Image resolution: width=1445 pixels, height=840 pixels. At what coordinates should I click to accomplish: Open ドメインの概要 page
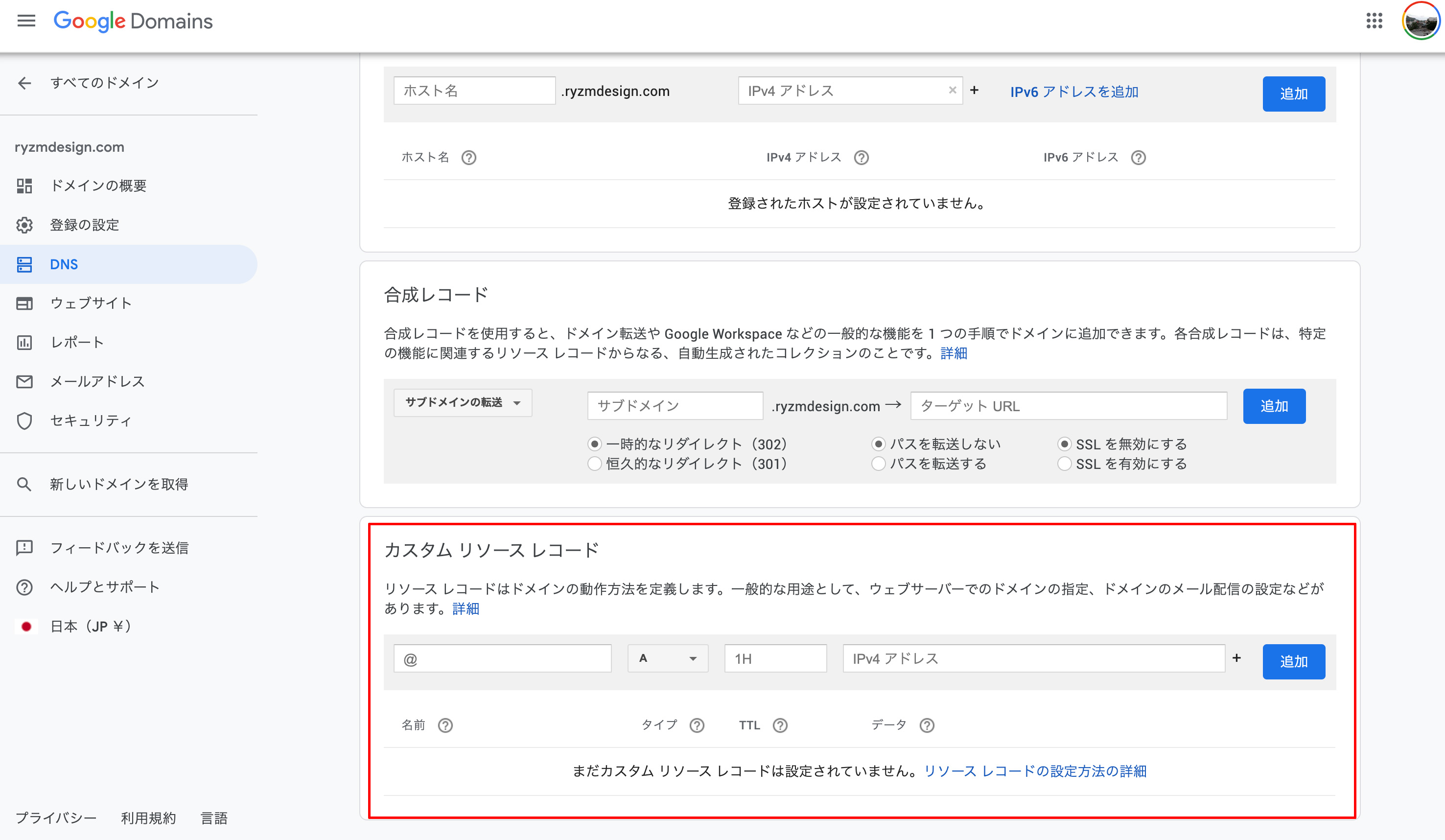point(98,186)
